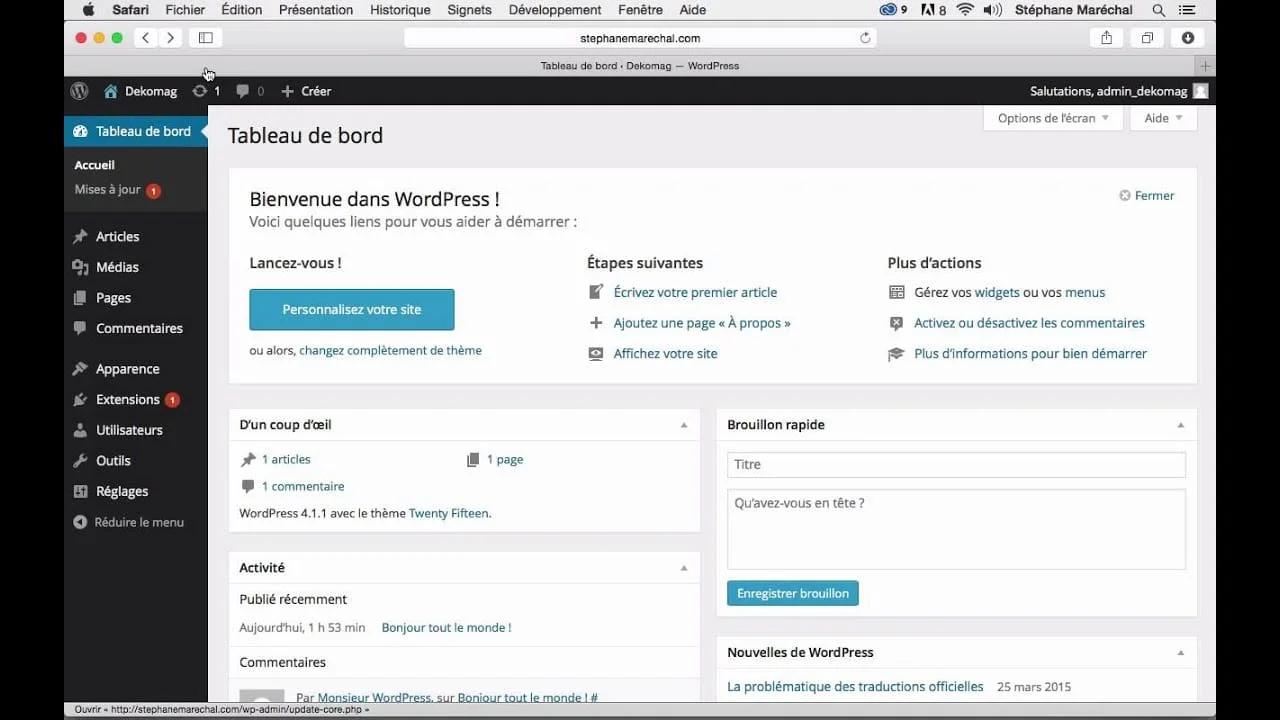1280x720 pixels.
Task: Click Safari forward arrow button
Action: tap(171, 38)
